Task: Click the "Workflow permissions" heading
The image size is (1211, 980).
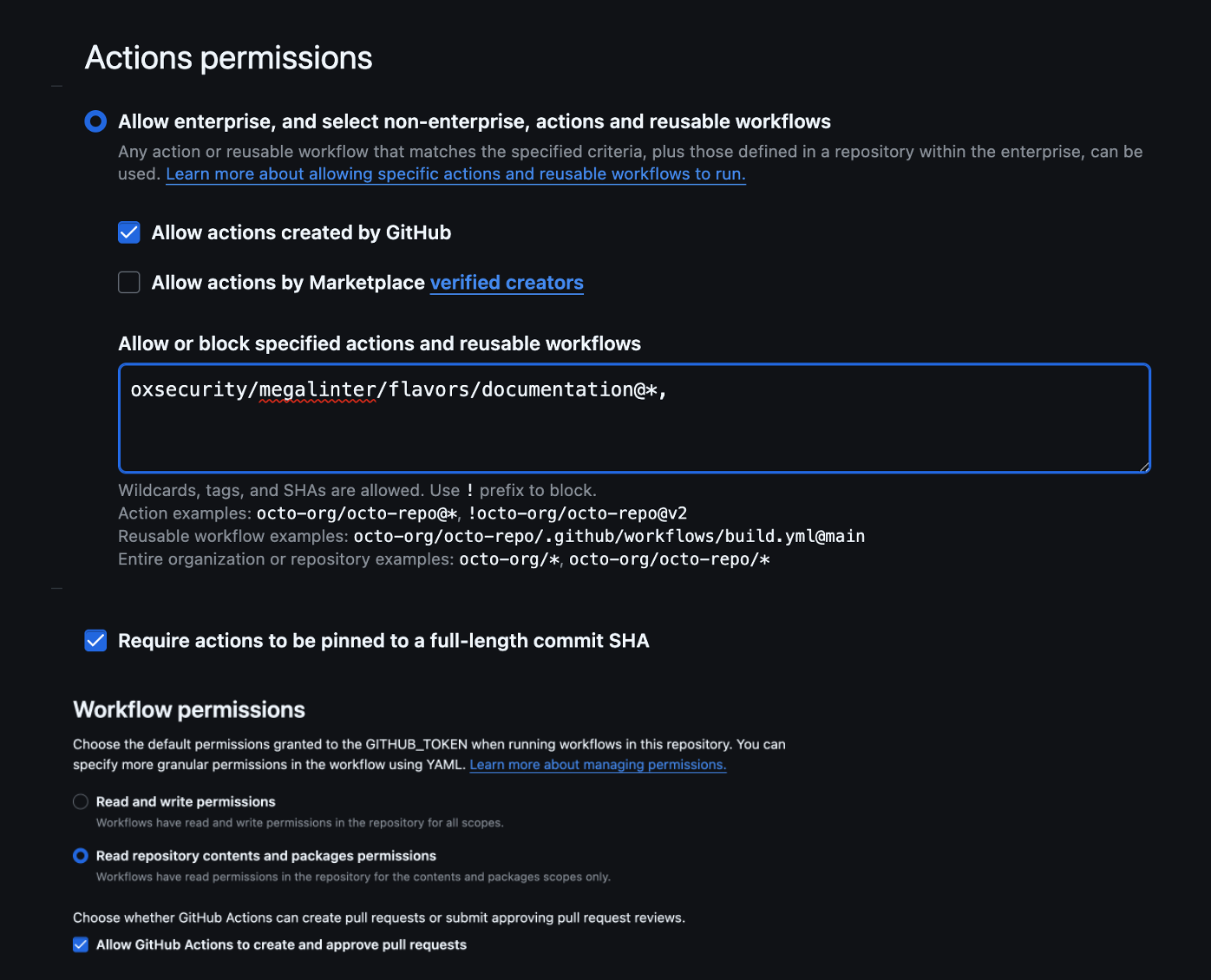Action: coord(189,709)
